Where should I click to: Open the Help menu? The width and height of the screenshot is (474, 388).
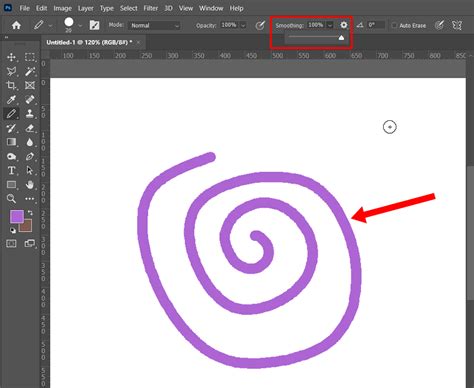click(236, 8)
